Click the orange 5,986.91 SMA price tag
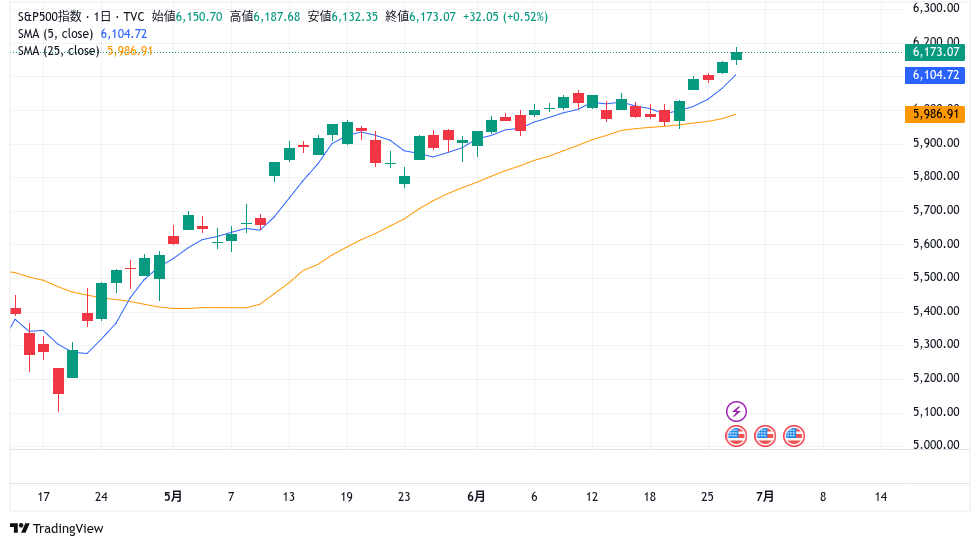 point(935,114)
